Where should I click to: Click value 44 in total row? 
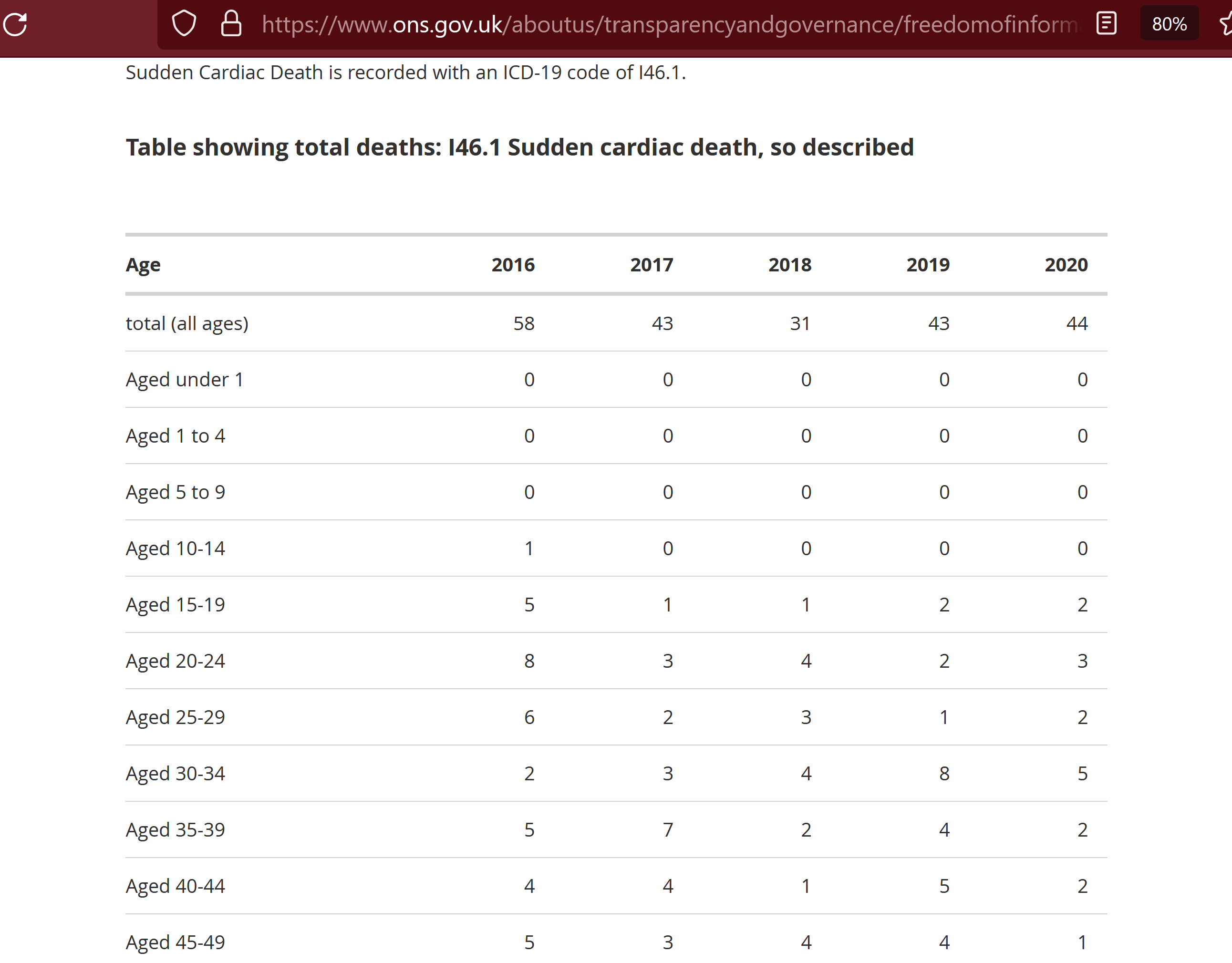tap(1077, 323)
